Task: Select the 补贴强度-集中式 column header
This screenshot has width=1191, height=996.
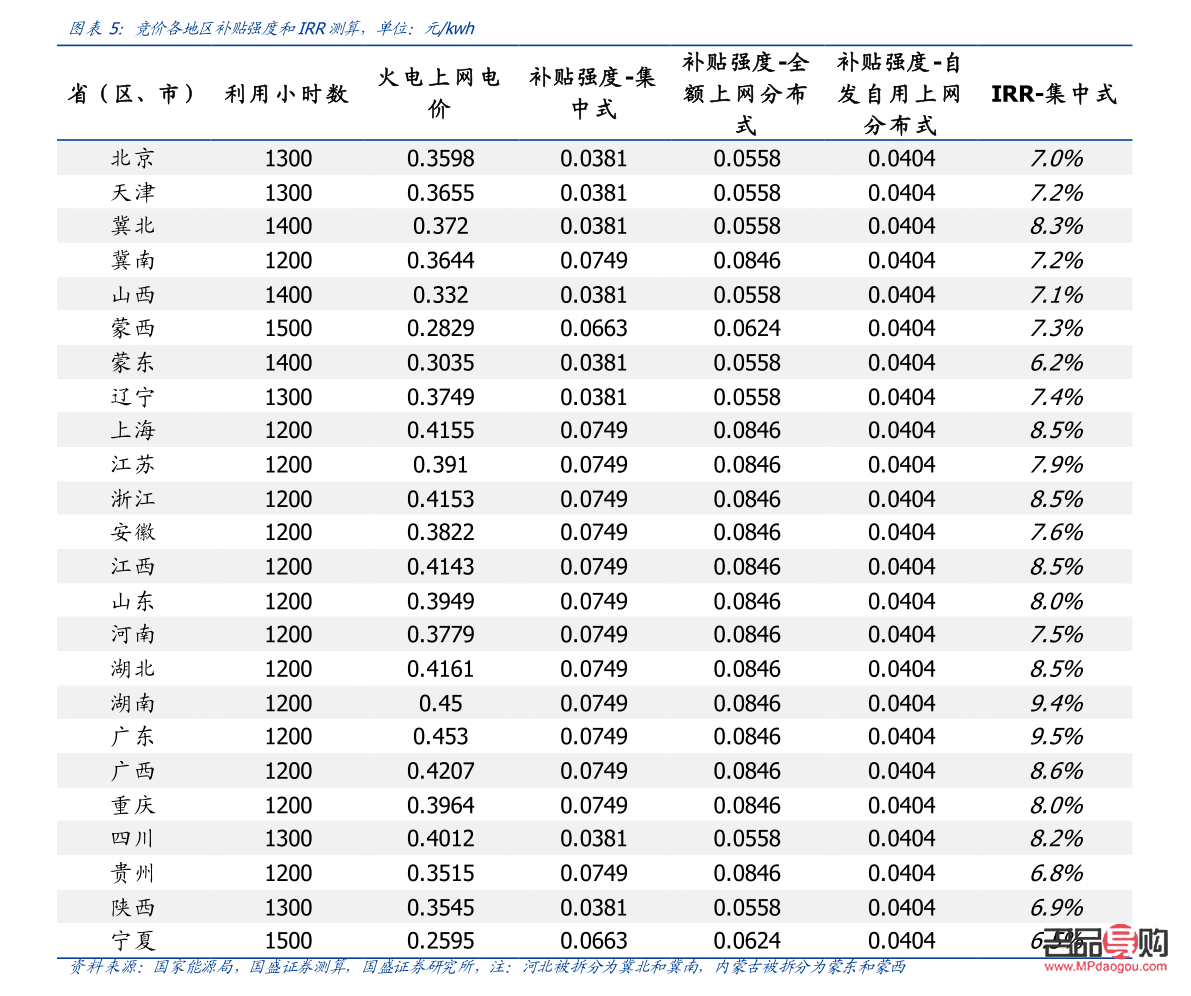Action: click(592, 93)
